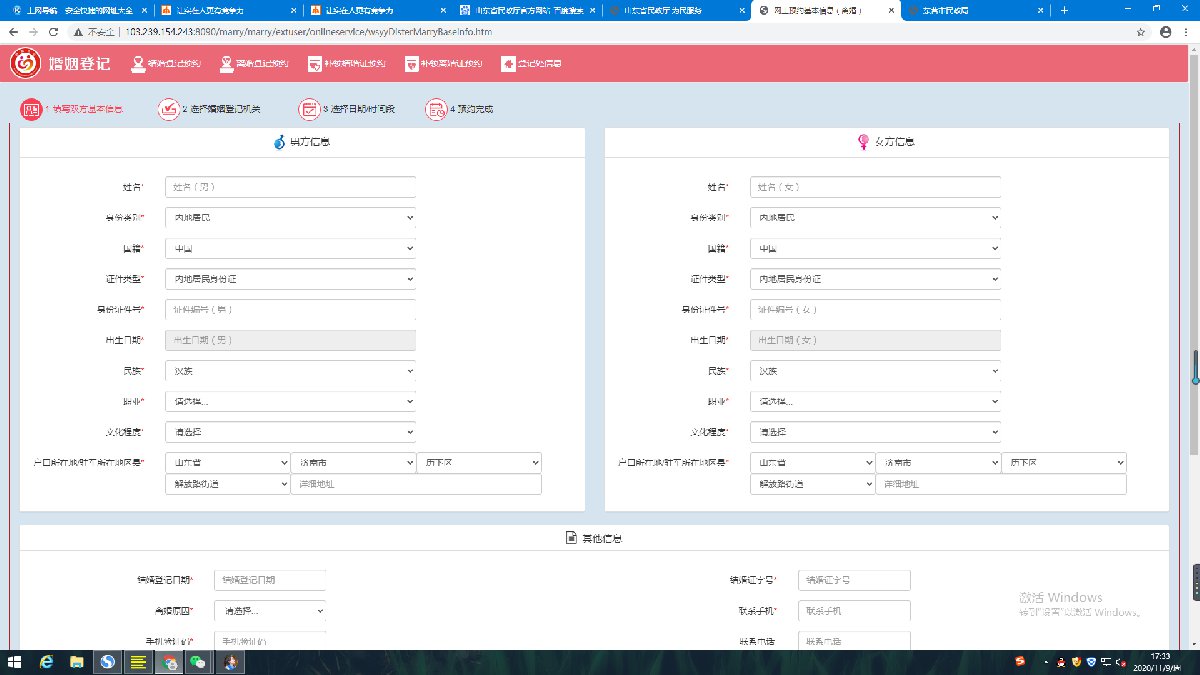The height and width of the screenshot is (675, 1200).
Task: Open the female province dropdown showing 山东省
Action: pyautogui.click(x=813, y=463)
